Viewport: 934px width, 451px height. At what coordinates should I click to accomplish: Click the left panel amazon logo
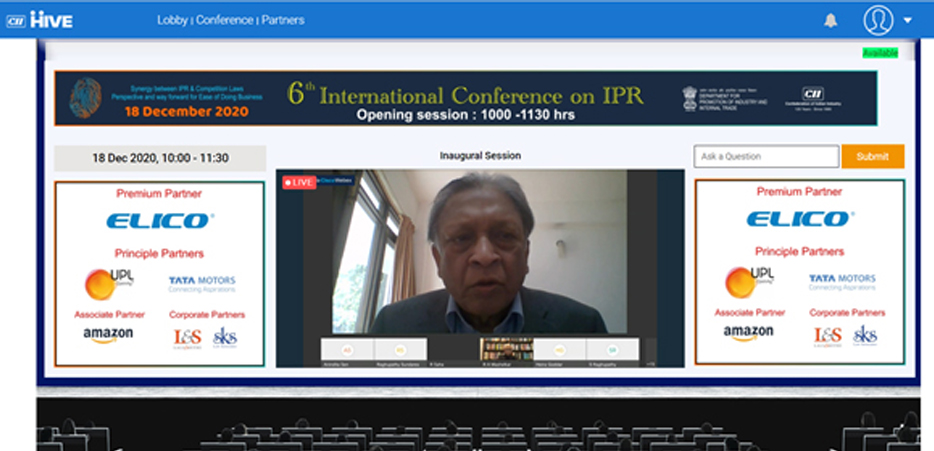click(108, 335)
